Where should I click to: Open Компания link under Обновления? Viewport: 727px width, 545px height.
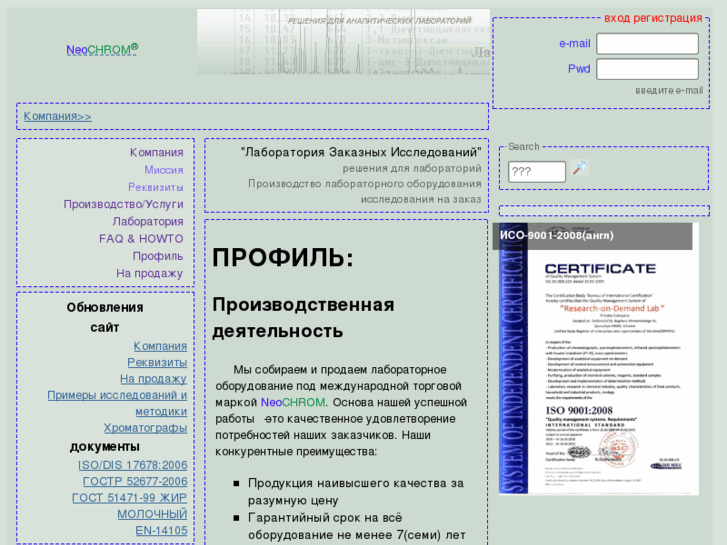click(160, 346)
